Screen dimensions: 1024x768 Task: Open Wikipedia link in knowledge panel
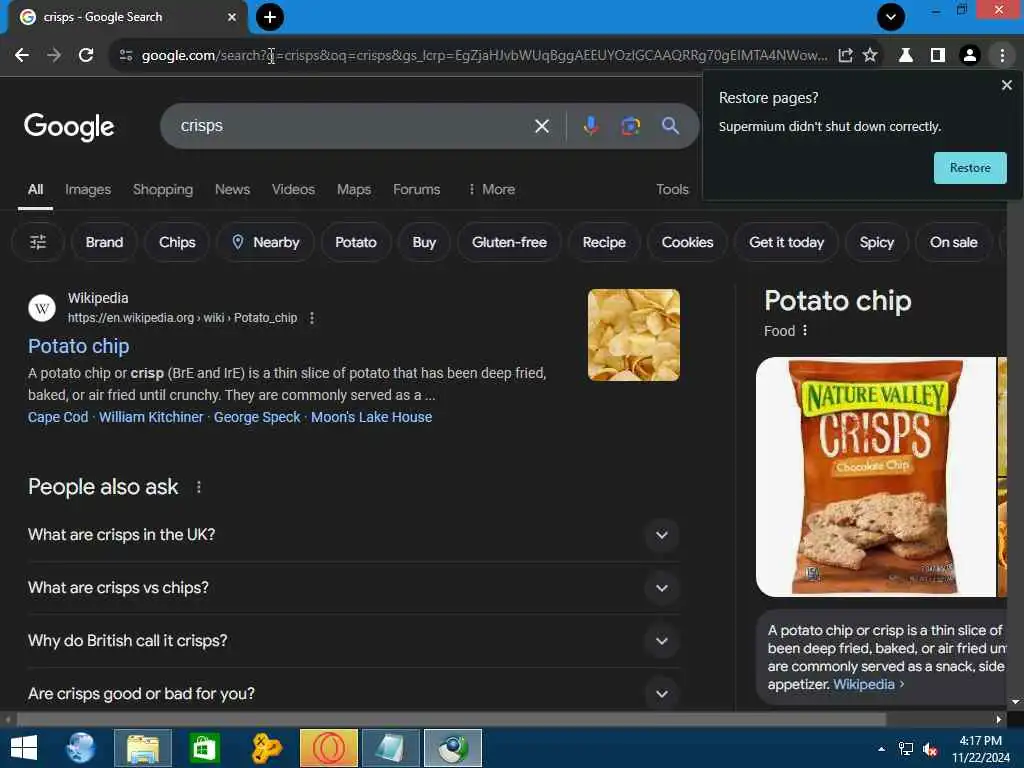[864, 684]
